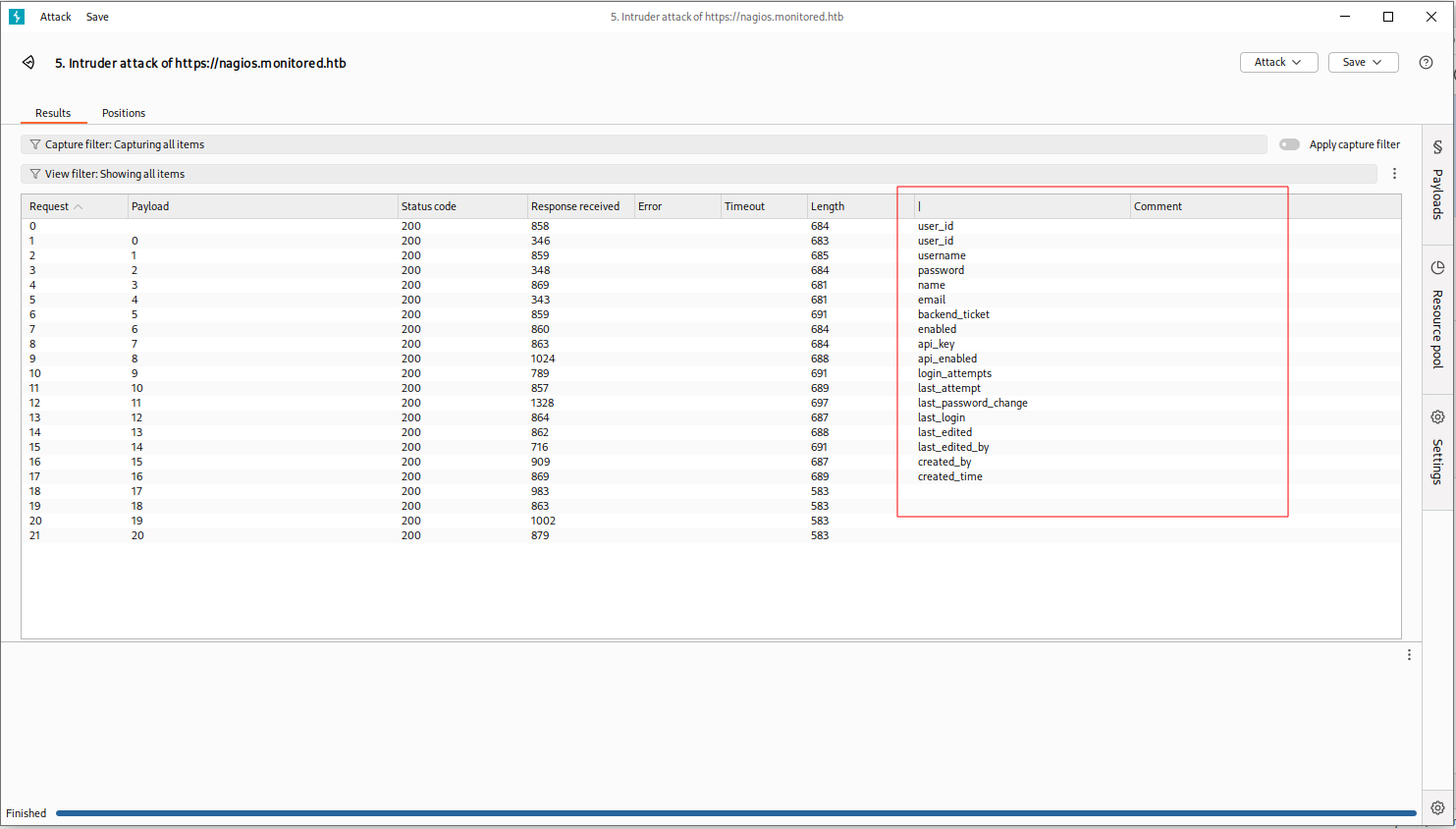Click the Error column header
This screenshot has height=829, width=1456.
tap(677, 206)
